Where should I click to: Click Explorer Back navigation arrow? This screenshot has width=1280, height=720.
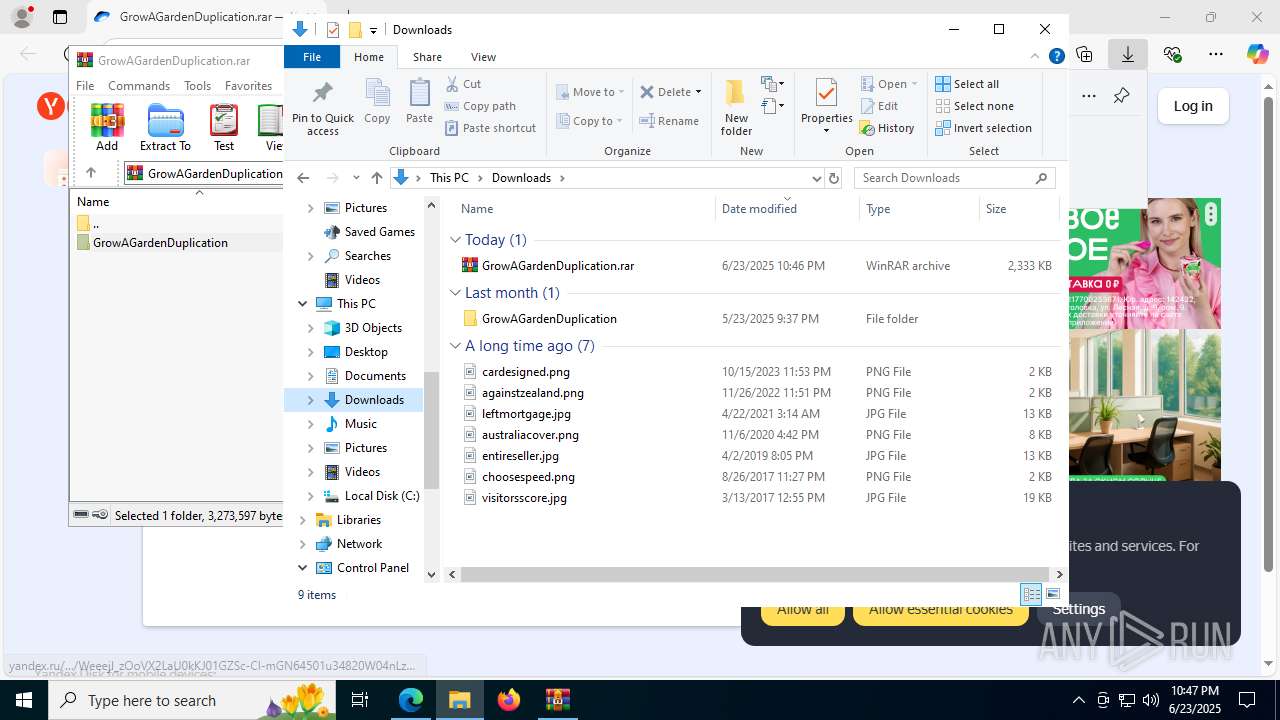coord(303,178)
